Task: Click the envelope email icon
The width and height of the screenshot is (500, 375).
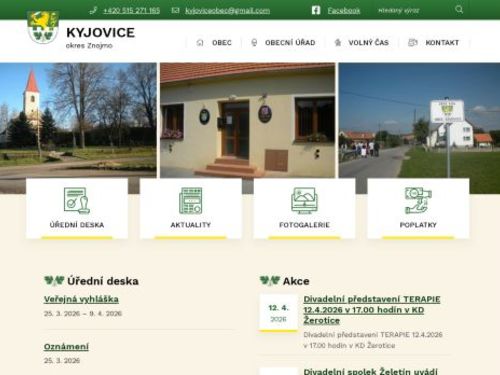Action: tap(175, 11)
